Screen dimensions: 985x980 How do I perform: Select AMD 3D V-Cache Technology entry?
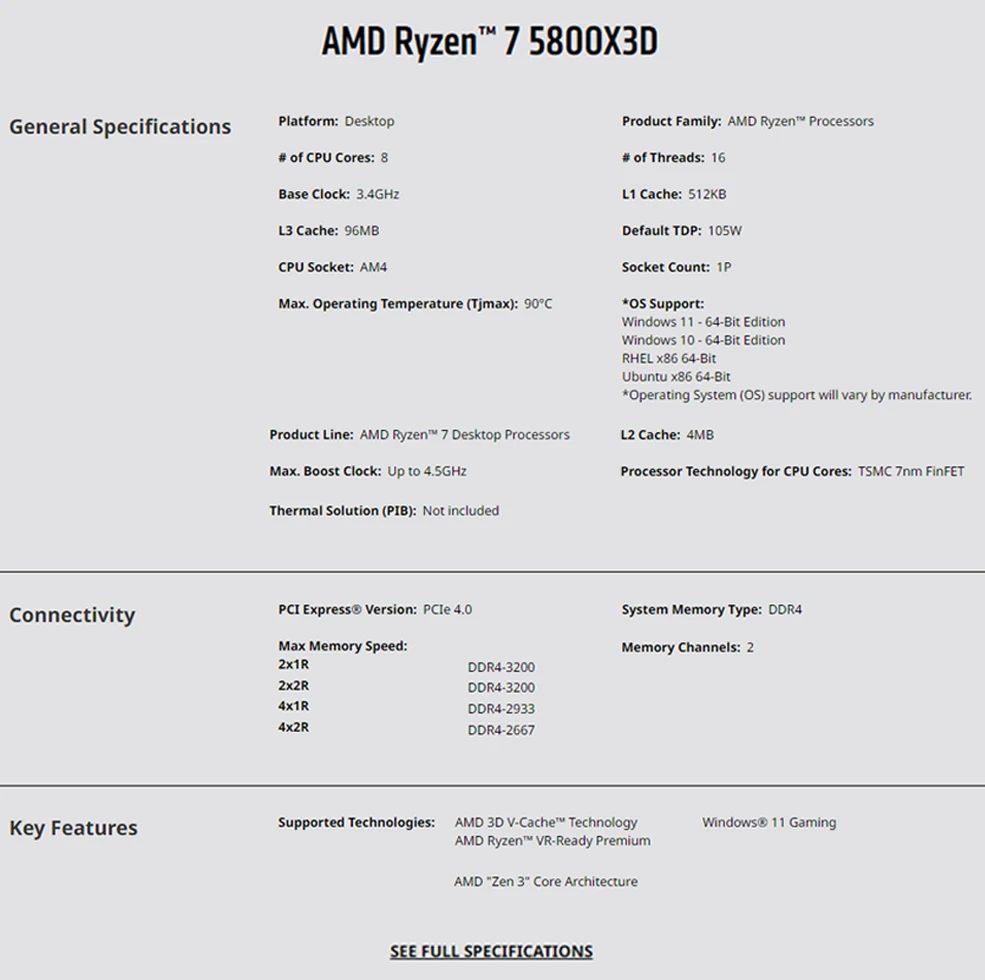[x=546, y=822]
